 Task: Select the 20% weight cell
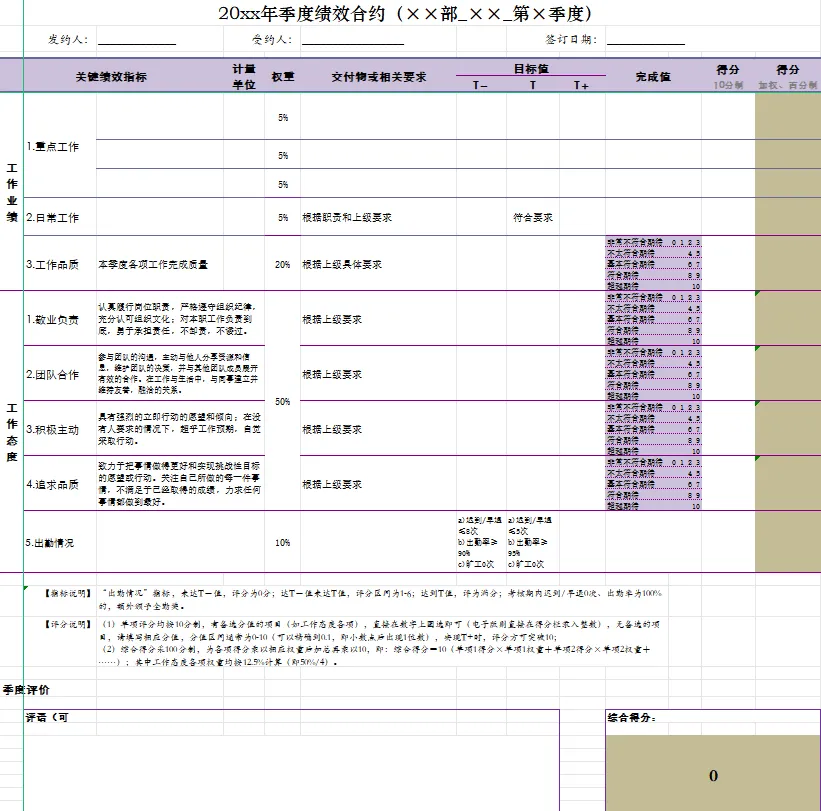point(283,264)
